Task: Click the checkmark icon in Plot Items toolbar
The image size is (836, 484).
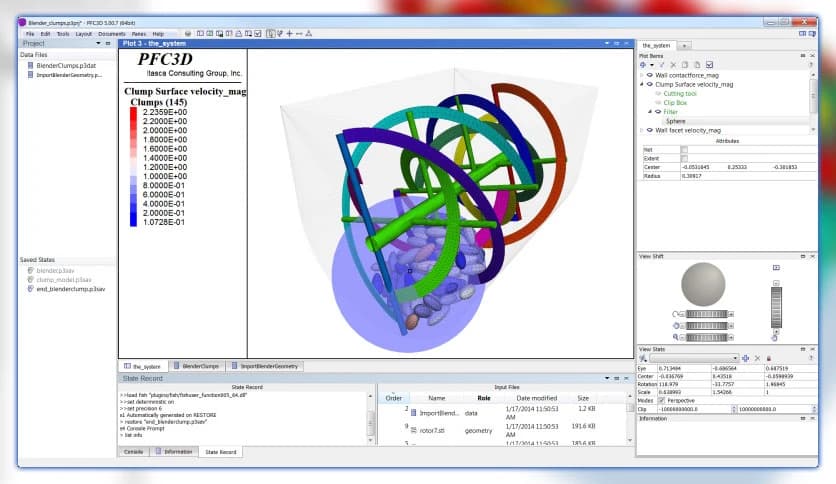Action: (709, 65)
